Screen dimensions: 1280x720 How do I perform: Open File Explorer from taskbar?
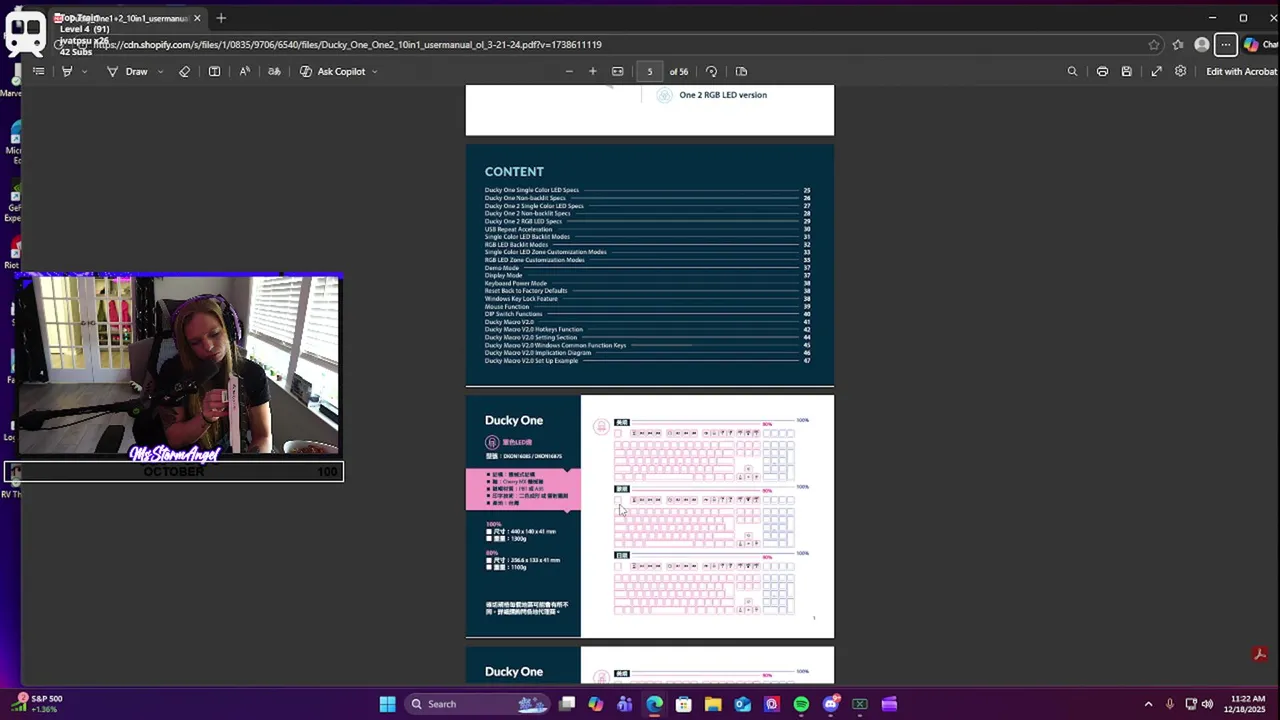[x=713, y=704]
